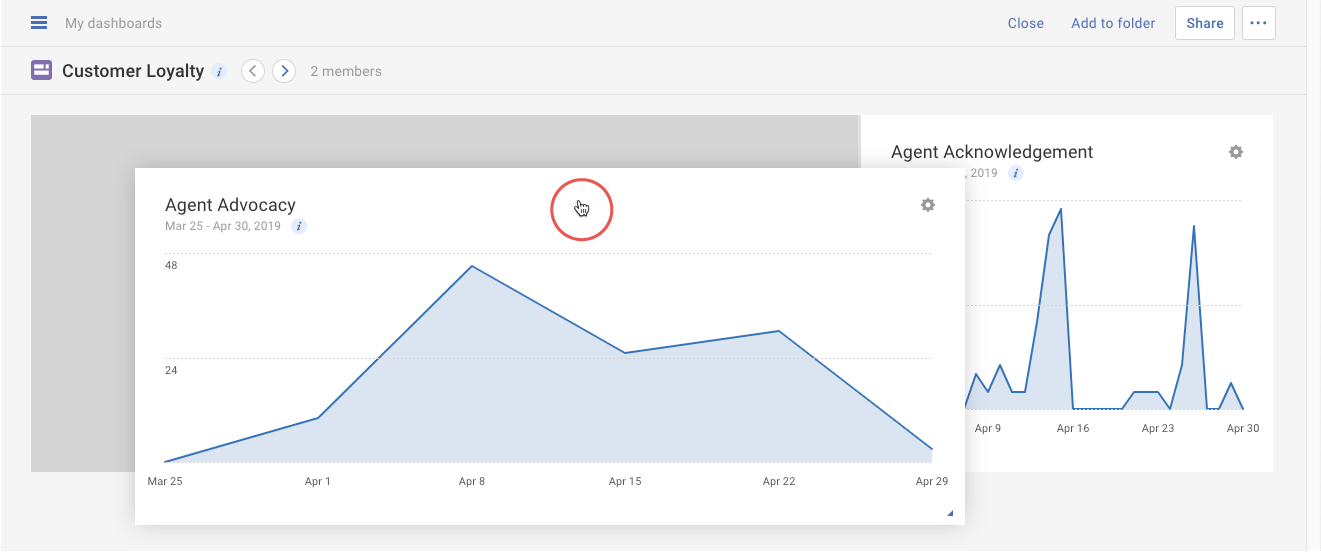Go to the previous dashboard arrow
The width and height of the screenshot is (1321, 554).
(253, 71)
